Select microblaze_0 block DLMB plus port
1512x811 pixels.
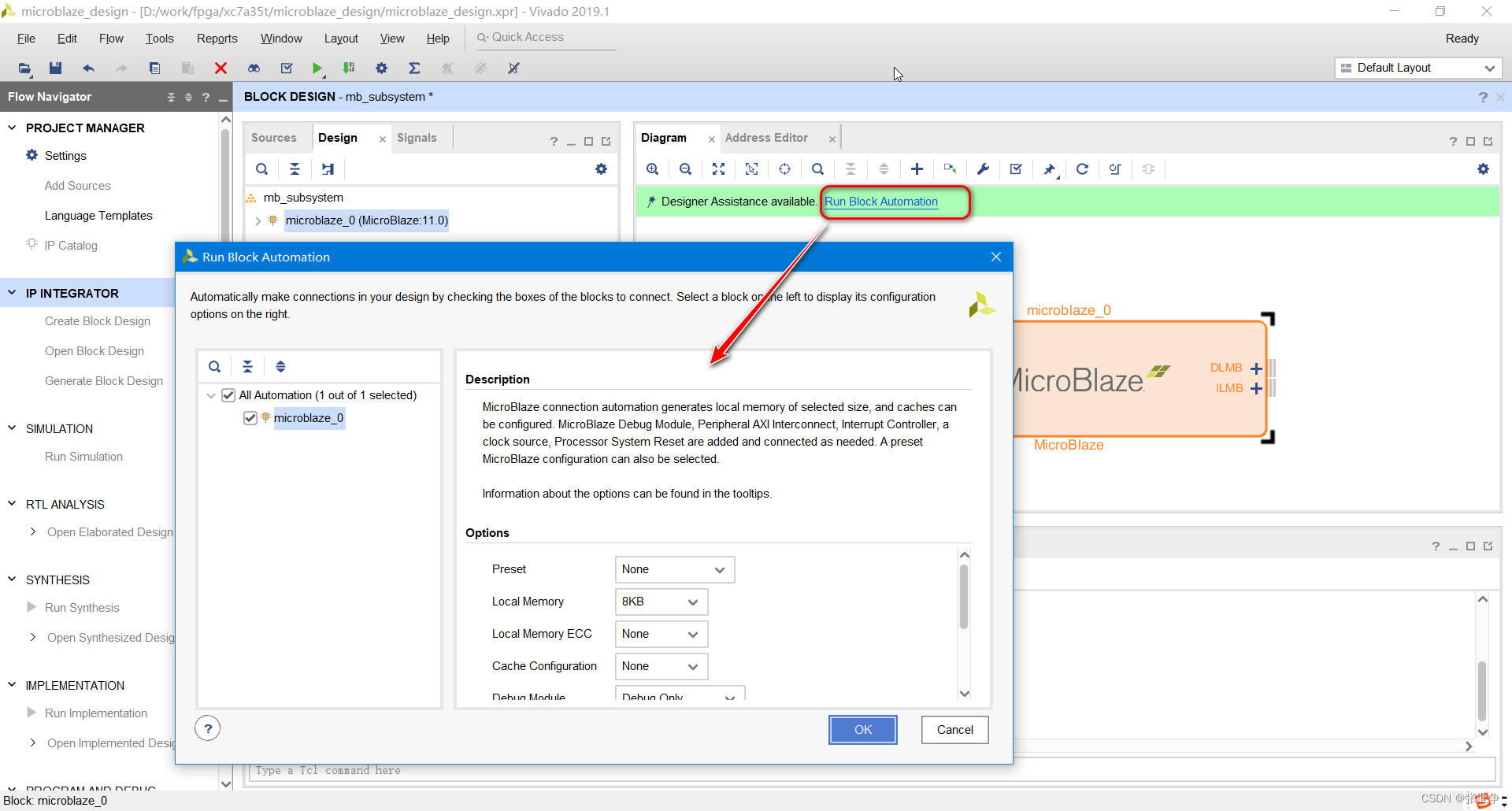tap(1257, 368)
